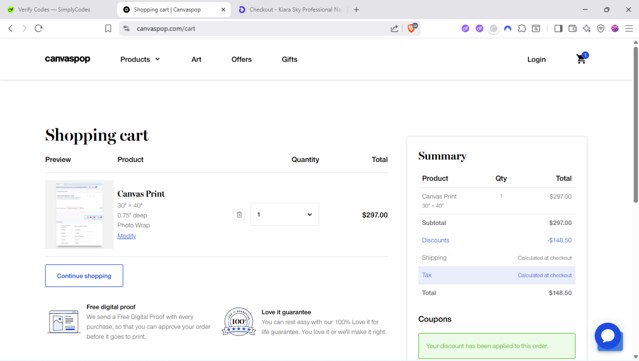Bookmark this page with the bookmark icon
The image size is (639, 361).
click(x=108, y=29)
